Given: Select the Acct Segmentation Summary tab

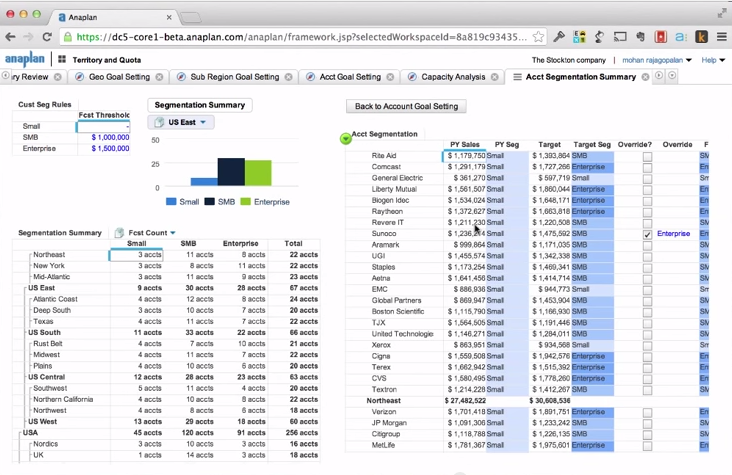Looking at the screenshot, I should pos(580,77).
